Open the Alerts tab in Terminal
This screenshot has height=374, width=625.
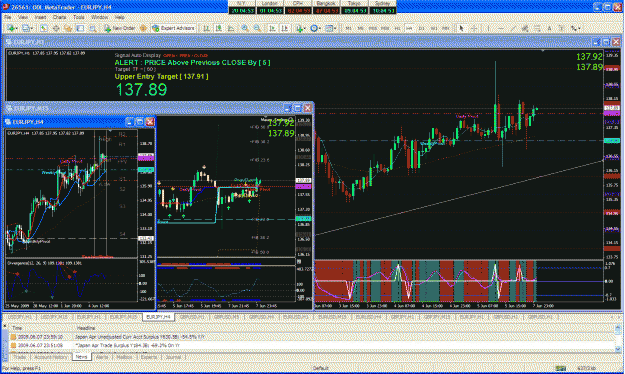point(102,357)
